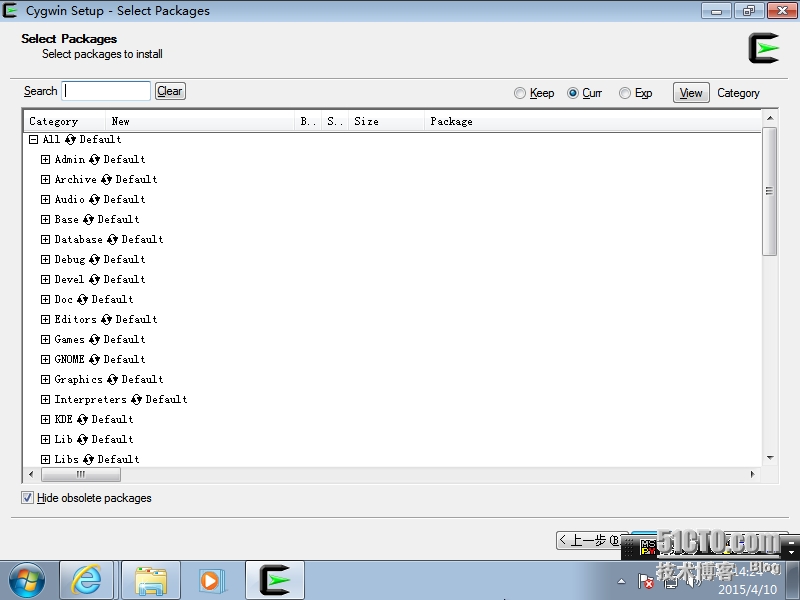Cycle install action icon for Database
The width and height of the screenshot is (800, 600).
click(x=112, y=239)
